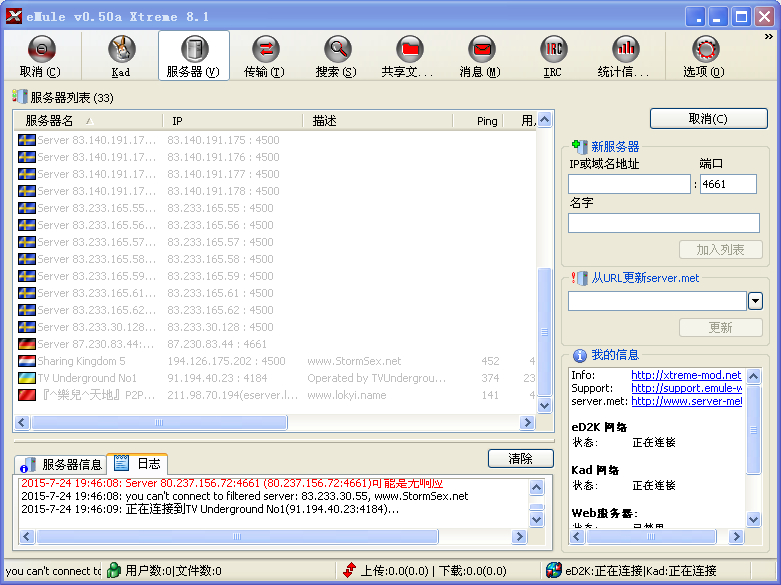Viewport: 781px width, 585px height.
Task: Sort by IP column header
Action: (x=233, y=121)
